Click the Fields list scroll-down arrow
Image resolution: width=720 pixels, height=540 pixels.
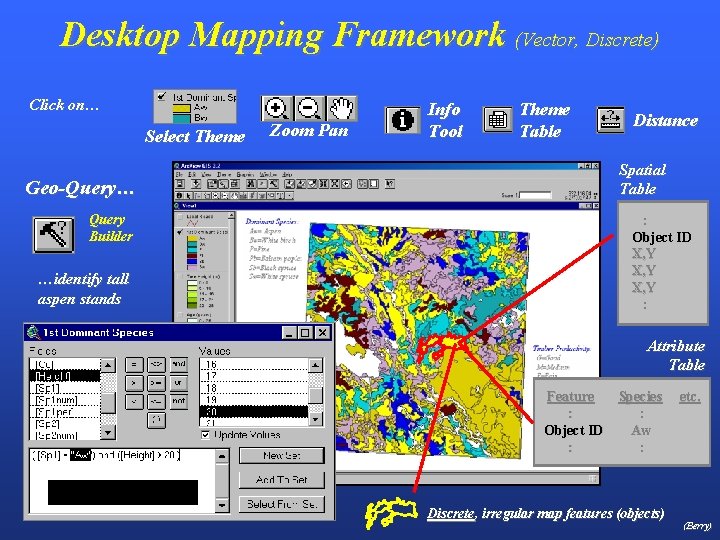(108, 432)
